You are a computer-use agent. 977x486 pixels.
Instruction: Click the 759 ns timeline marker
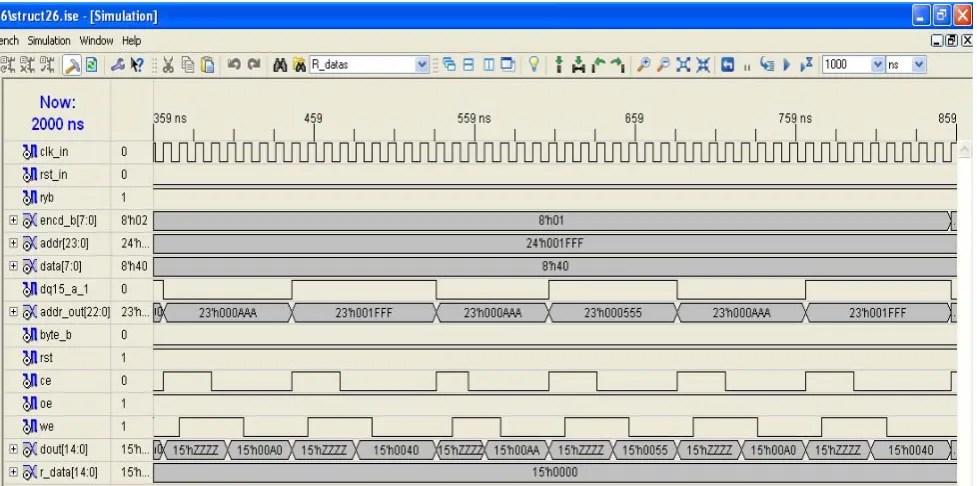point(795,118)
